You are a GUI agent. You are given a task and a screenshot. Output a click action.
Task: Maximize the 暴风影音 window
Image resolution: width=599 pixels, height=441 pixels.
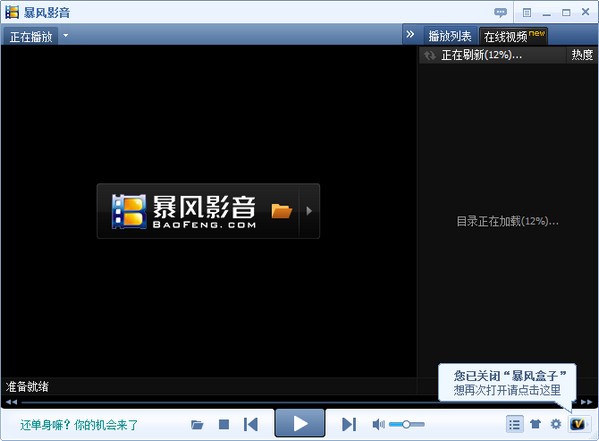pos(566,13)
